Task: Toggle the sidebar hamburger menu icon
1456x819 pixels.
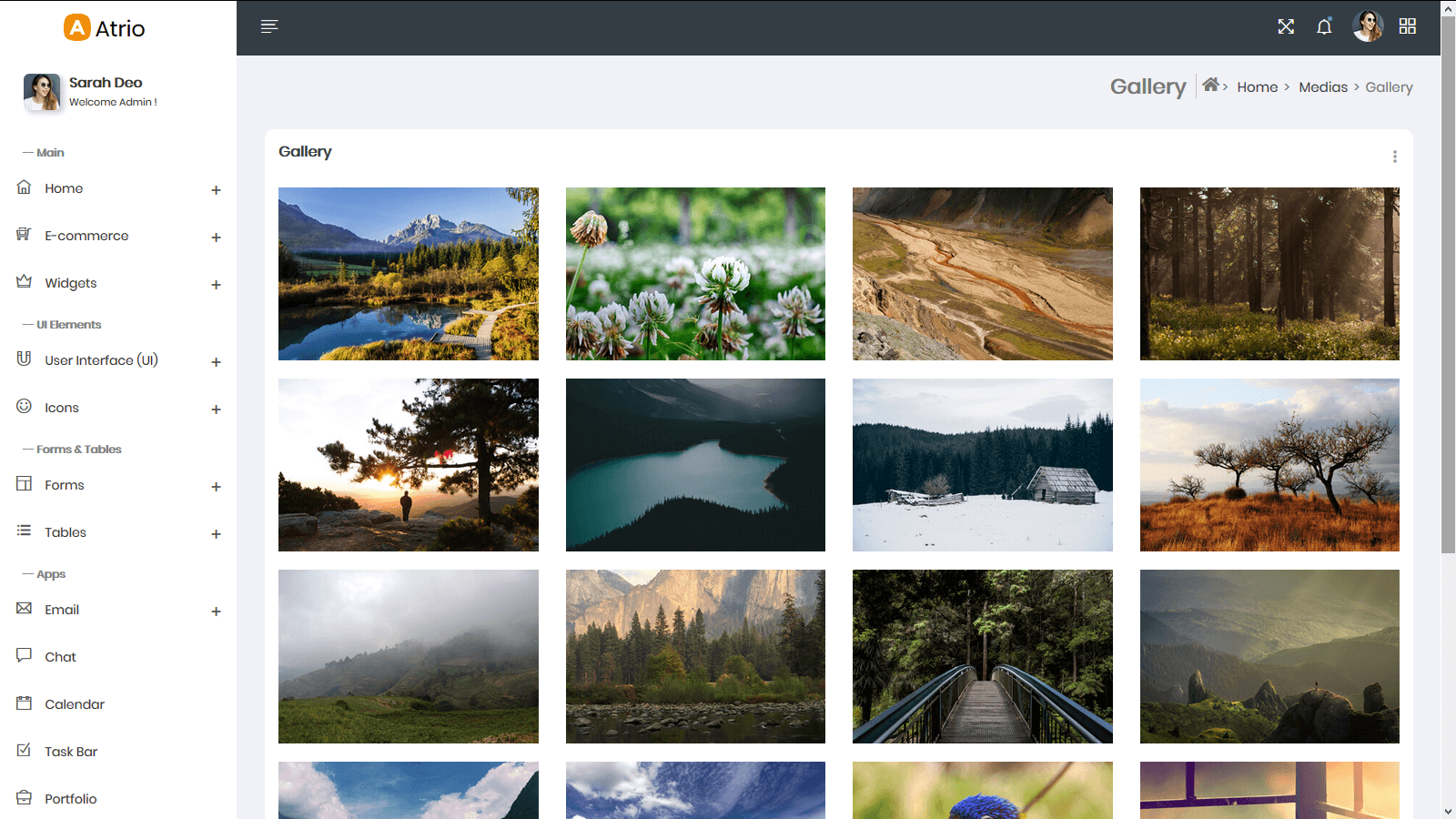Action: [x=268, y=26]
